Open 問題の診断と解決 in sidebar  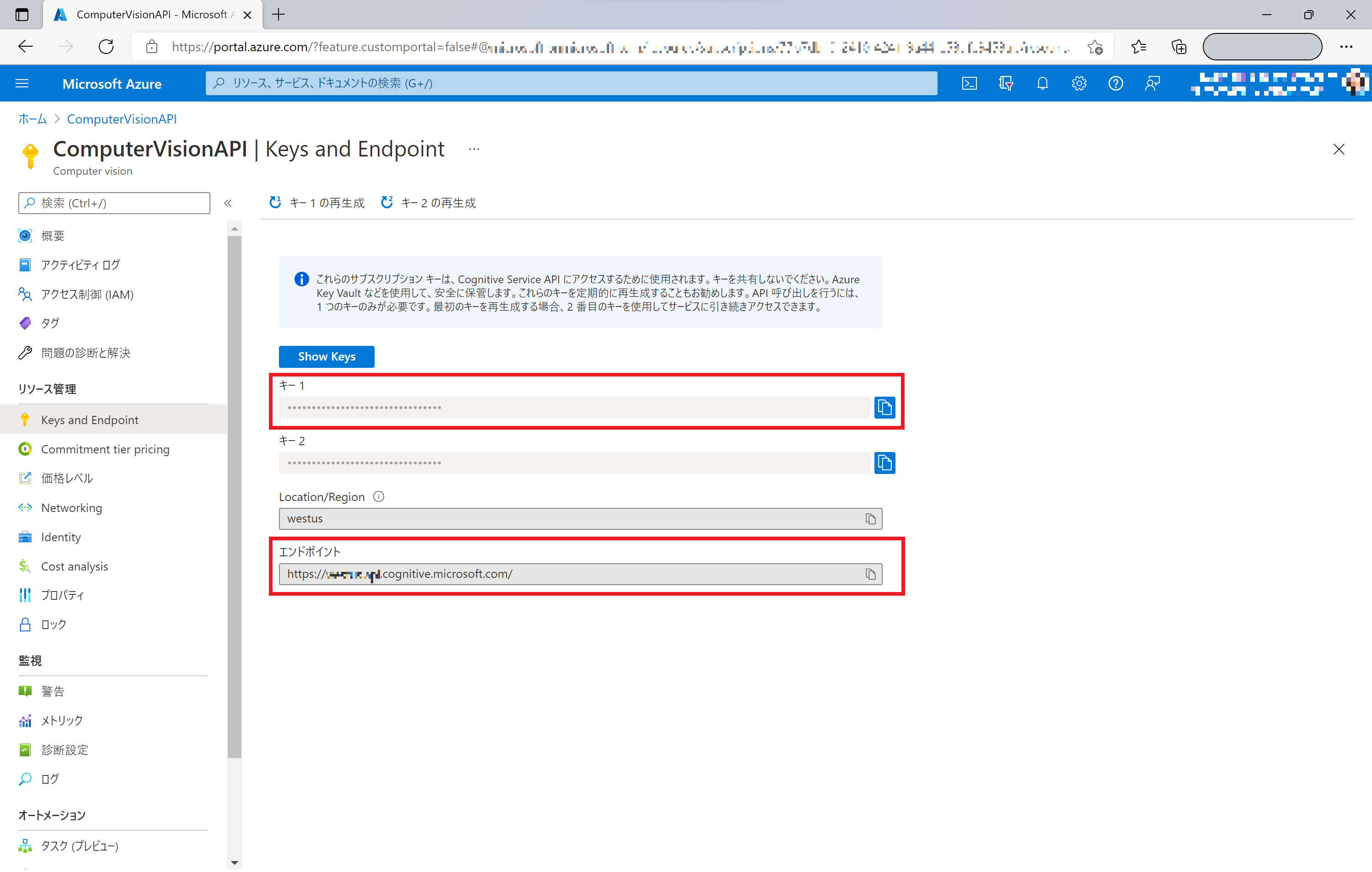pyautogui.click(x=114, y=353)
